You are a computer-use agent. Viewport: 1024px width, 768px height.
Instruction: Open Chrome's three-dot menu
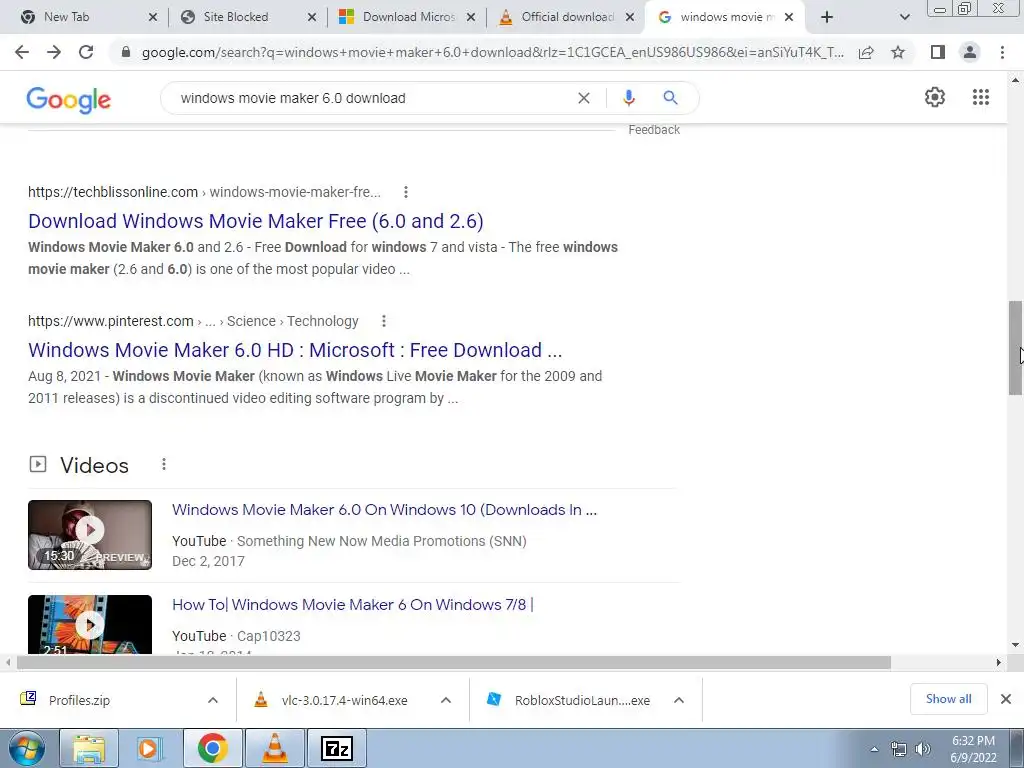point(1002,52)
